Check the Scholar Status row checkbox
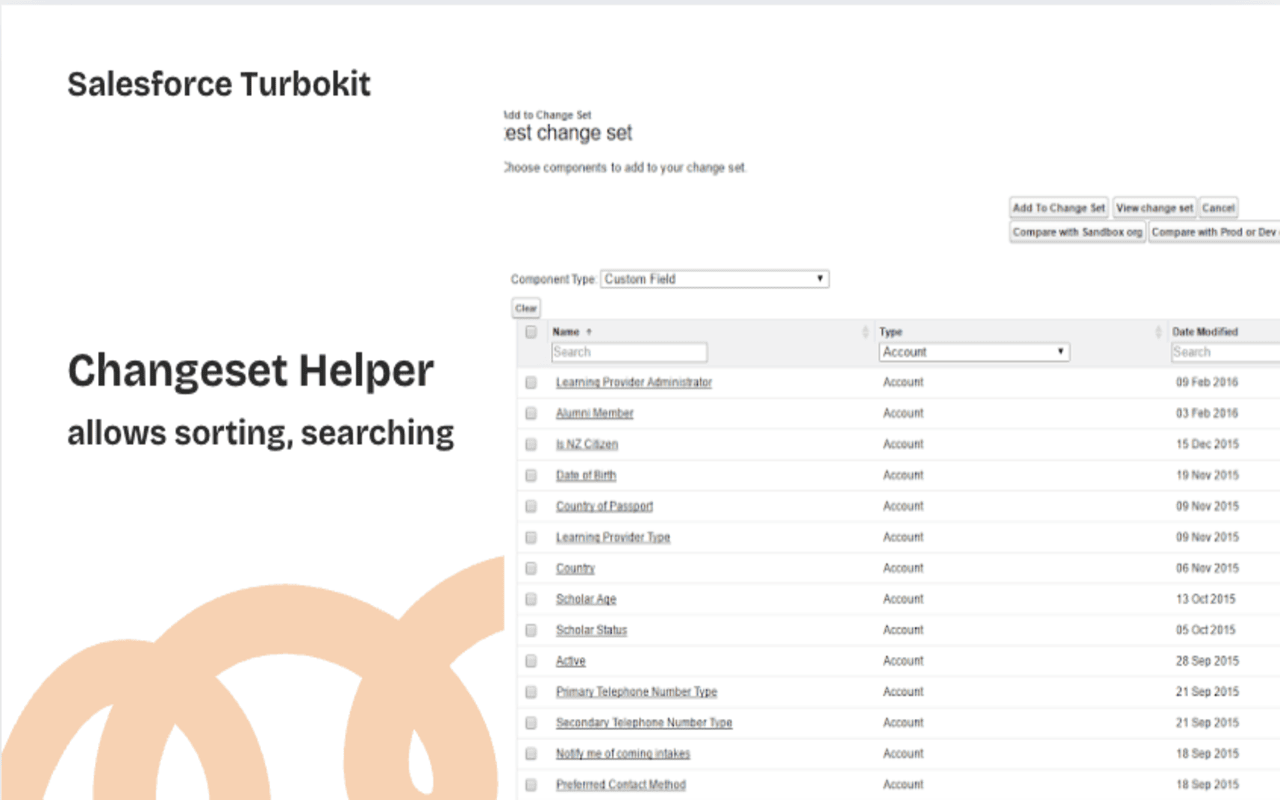This screenshot has width=1280, height=800. coord(531,631)
